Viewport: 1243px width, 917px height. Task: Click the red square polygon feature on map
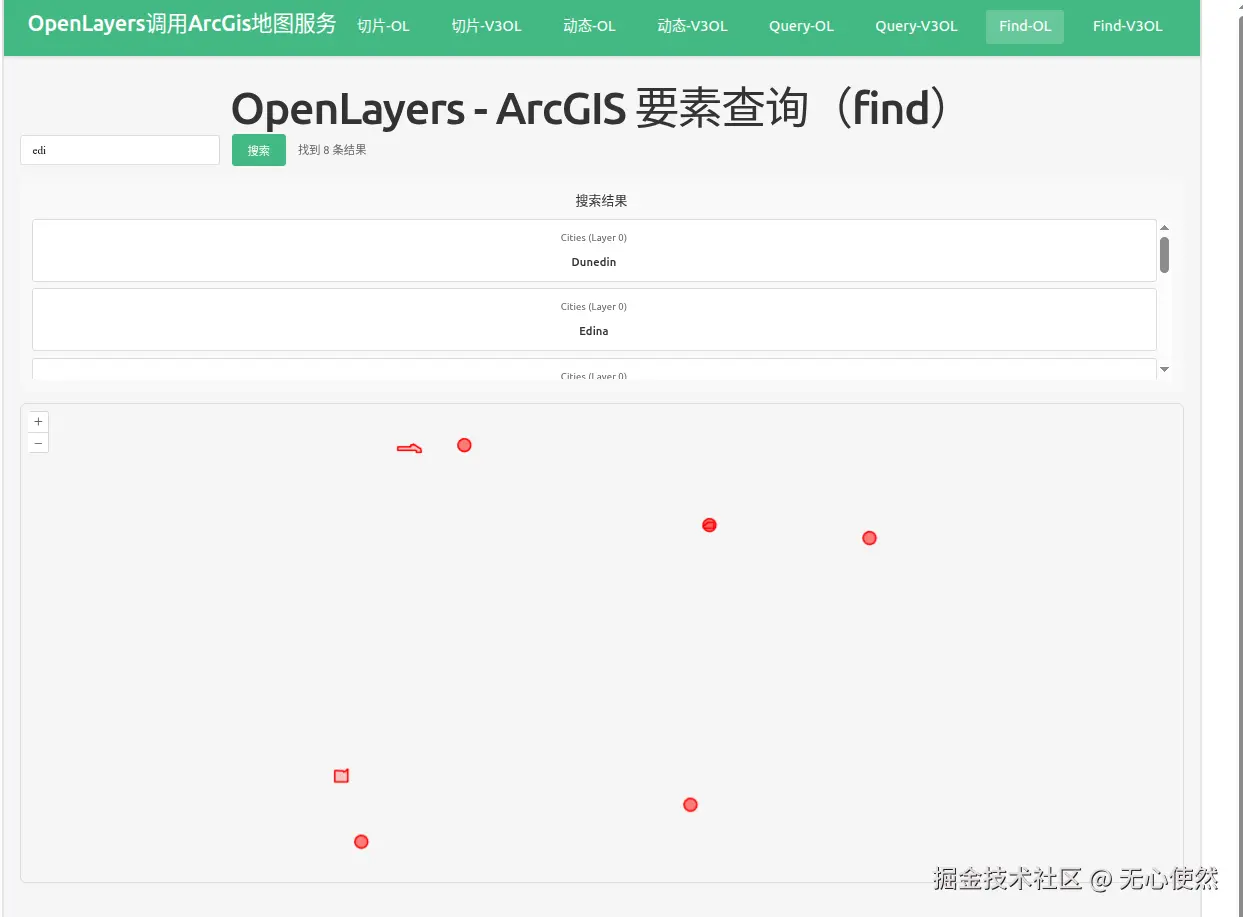click(341, 776)
